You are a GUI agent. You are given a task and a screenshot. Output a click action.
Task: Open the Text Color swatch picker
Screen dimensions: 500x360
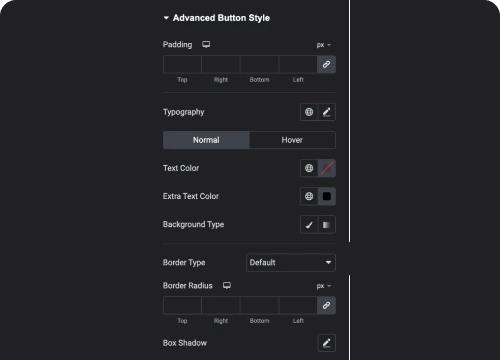(327, 168)
